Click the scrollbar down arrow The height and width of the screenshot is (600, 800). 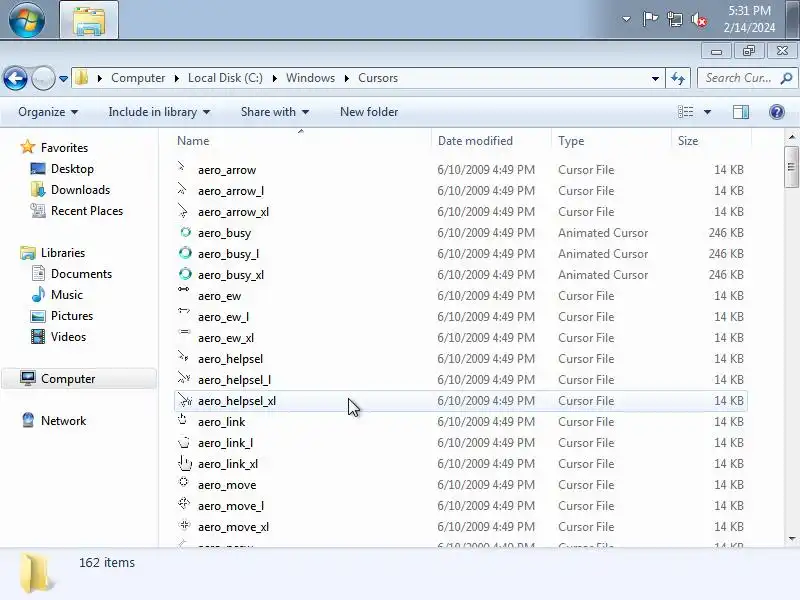791,539
